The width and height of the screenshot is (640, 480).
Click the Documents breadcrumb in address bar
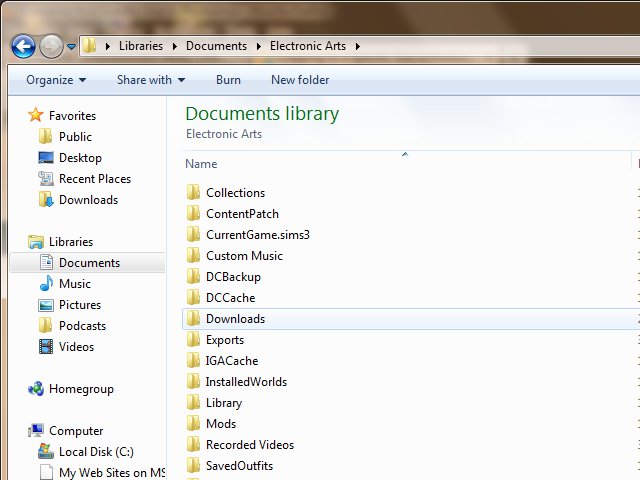click(x=216, y=46)
